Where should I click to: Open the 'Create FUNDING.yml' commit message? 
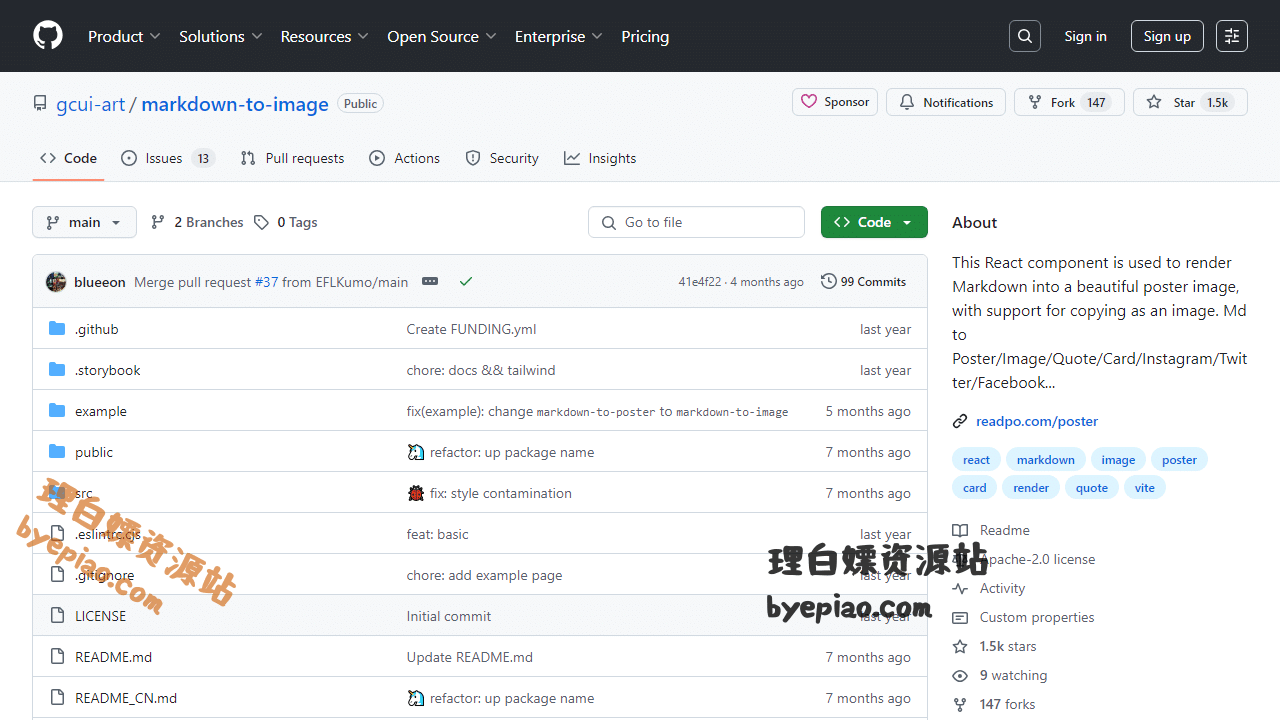[x=471, y=329]
